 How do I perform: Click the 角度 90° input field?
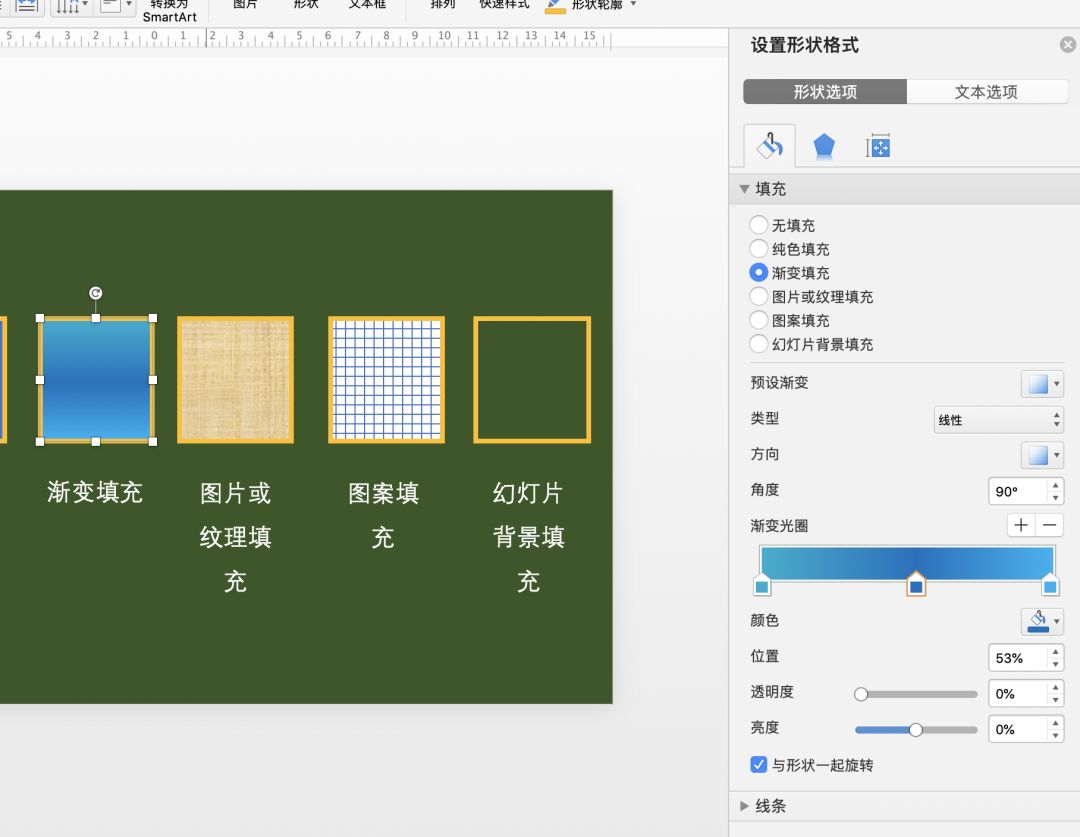(1017, 491)
